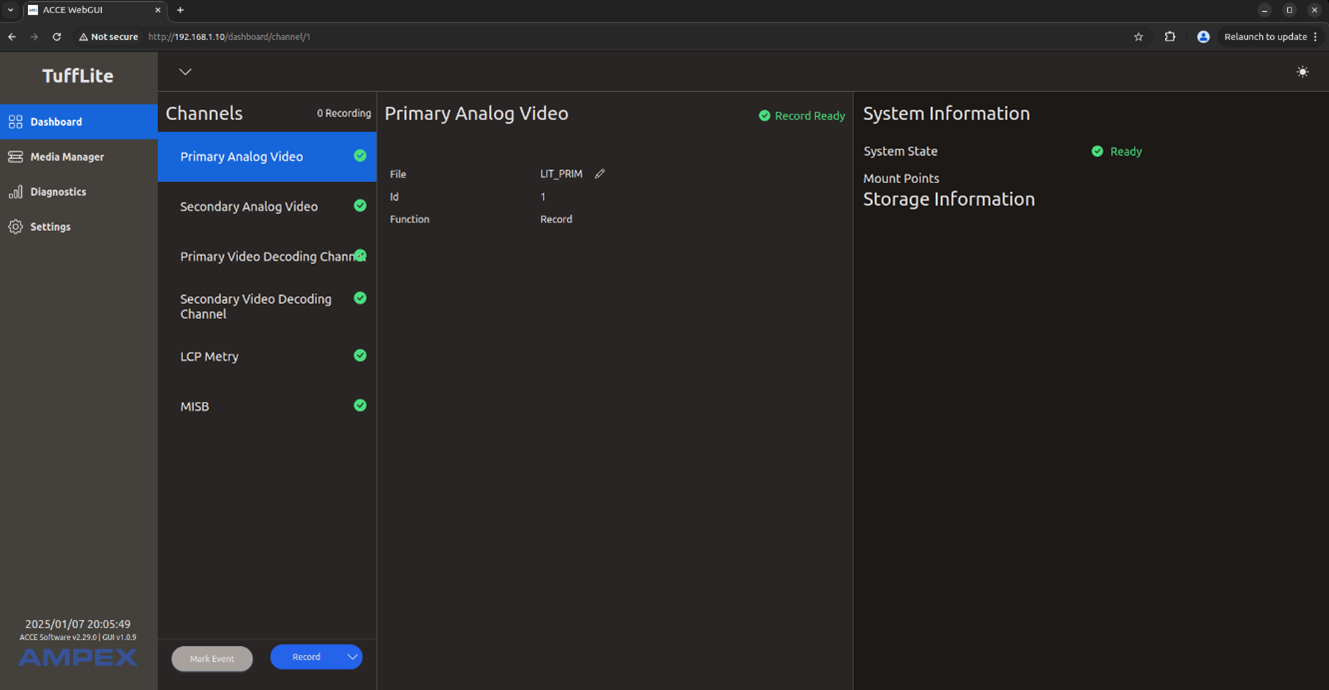Click the AMPEX logo
Viewport: 1329px width, 690px height.
(78, 657)
